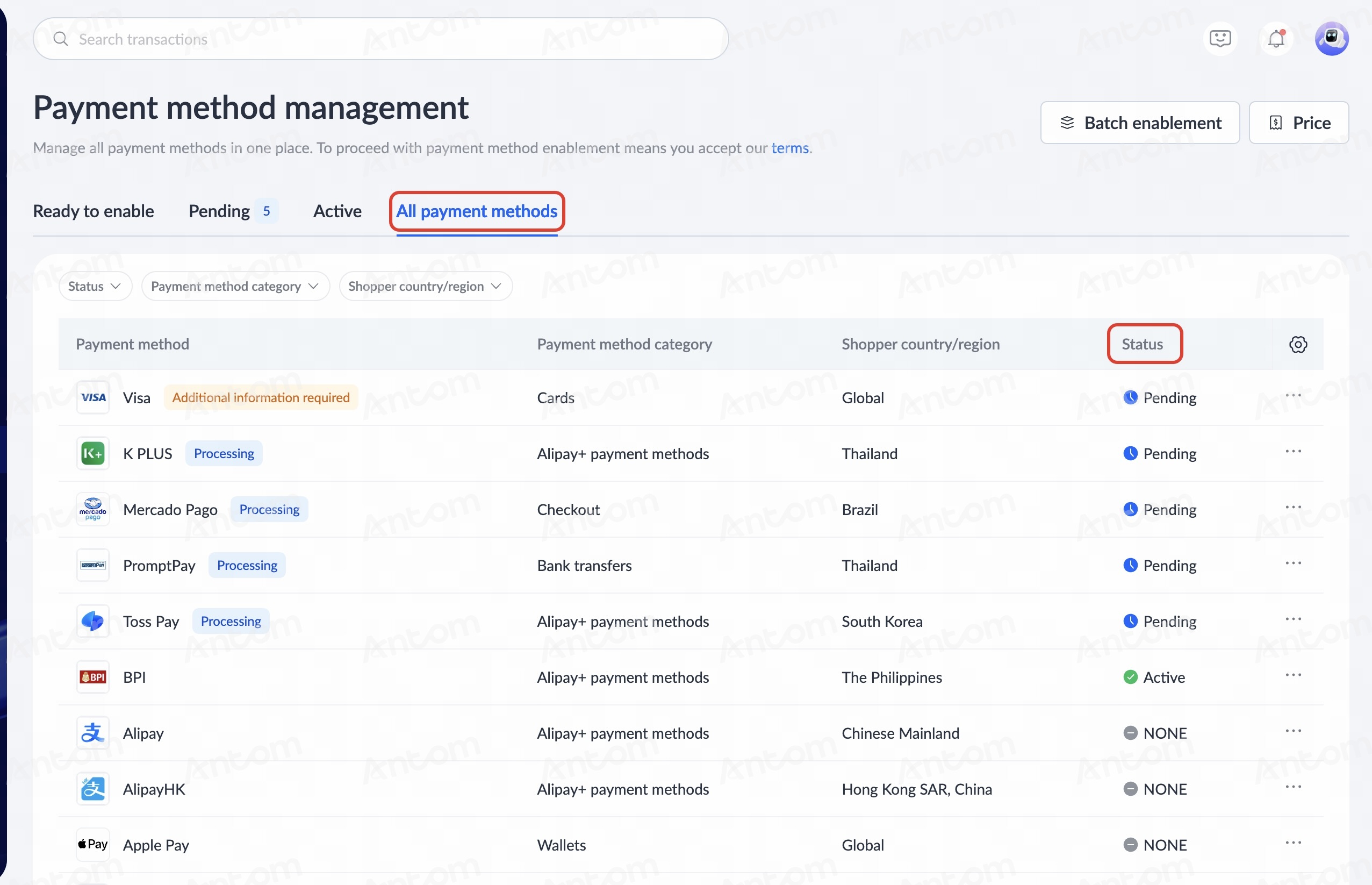Select the All payment methods tab
Screen dimensions: 1372x885
point(477,211)
